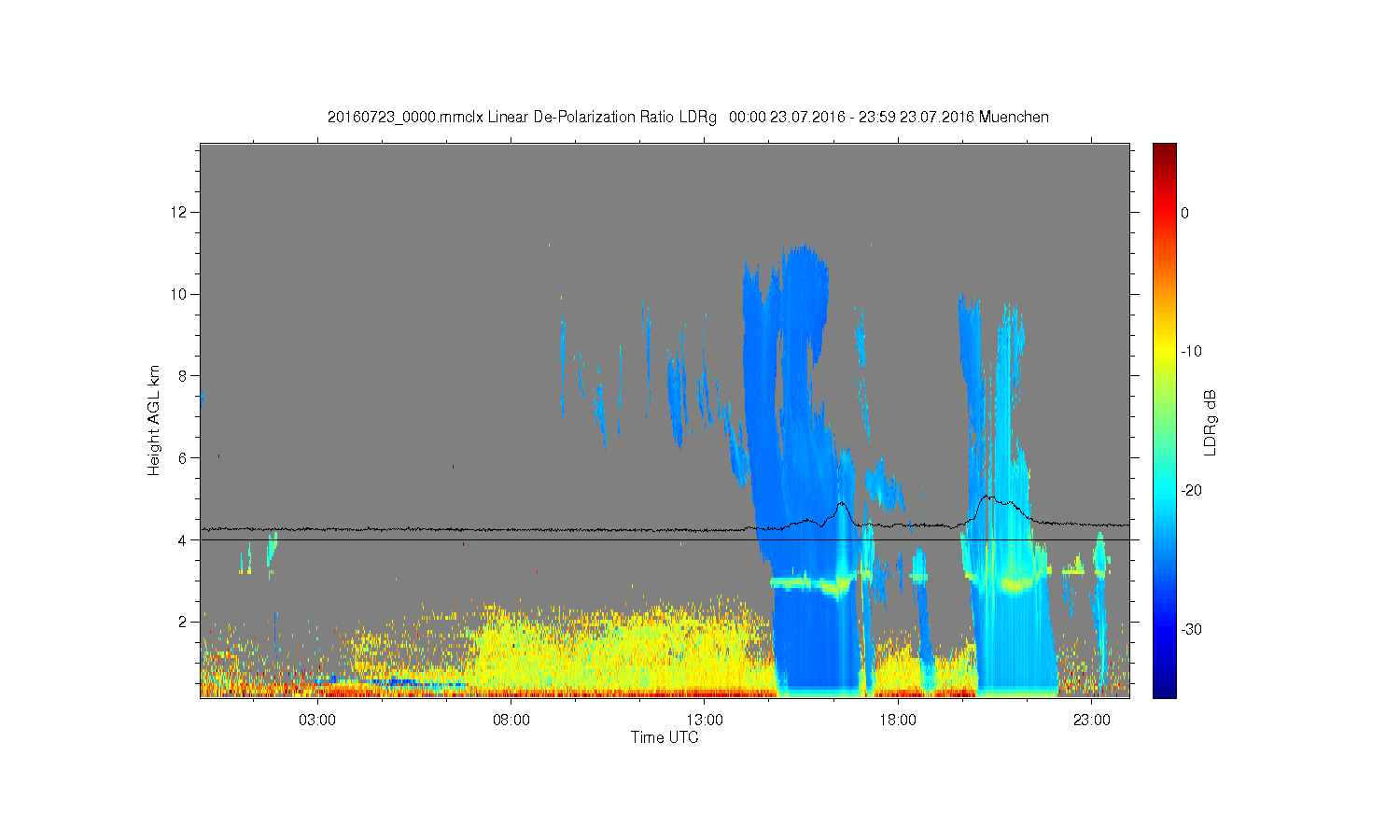Click the height tick label 2

[183, 622]
